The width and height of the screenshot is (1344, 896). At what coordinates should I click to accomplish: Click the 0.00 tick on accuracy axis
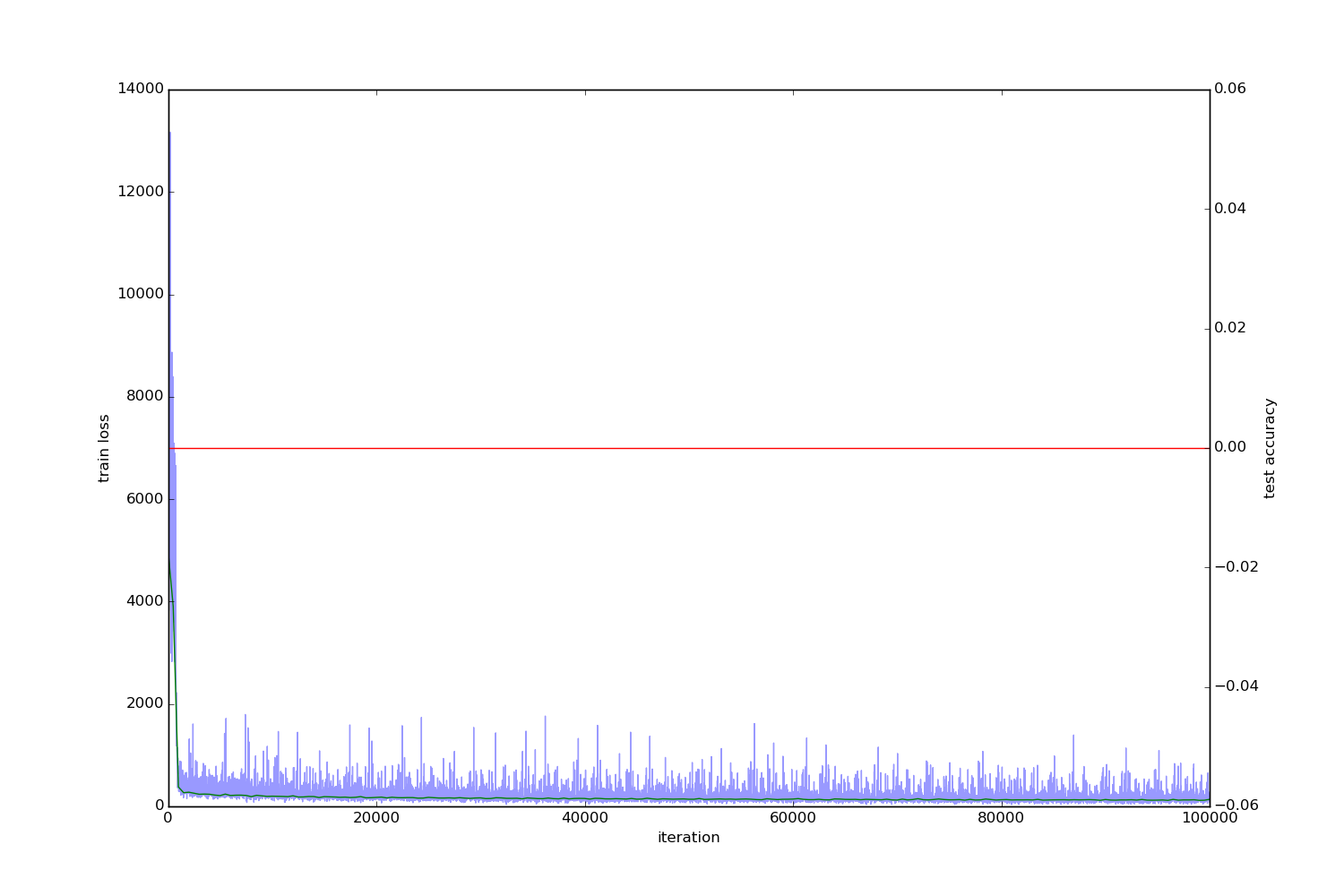tap(1230, 447)
